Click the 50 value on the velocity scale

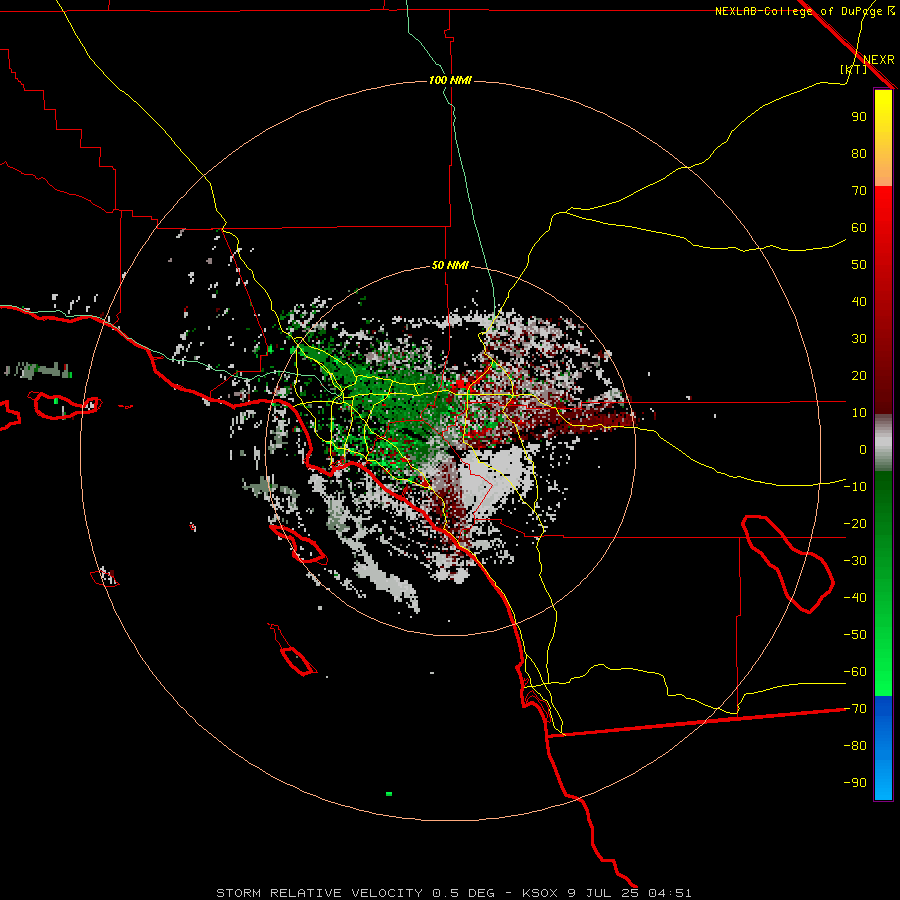click(859, 265)
